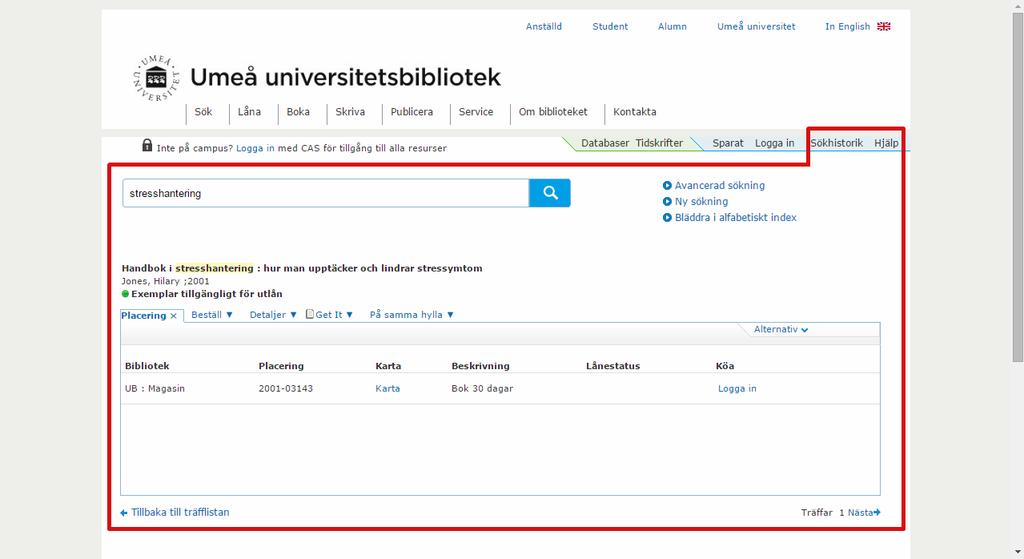Image resolution: width=1024 pixels, height=559 pixels.
Task: Open Bläddra i alfabetiskt index
Action: point(735,217)
